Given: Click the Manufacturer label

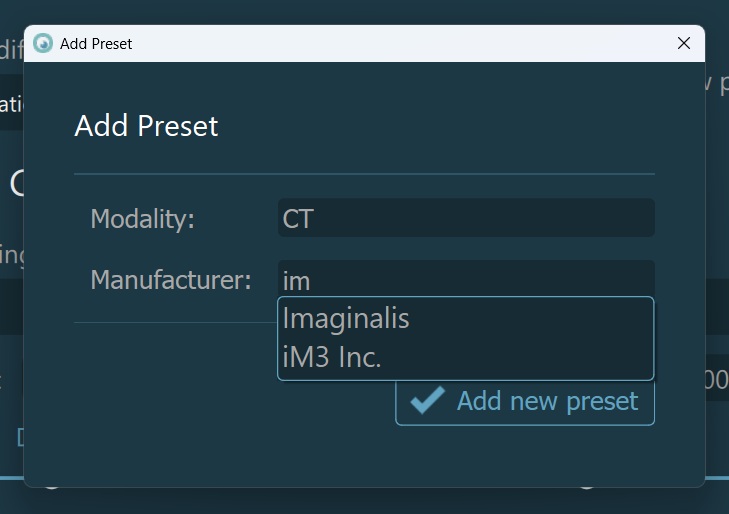Looking at the screenshot, I should (171, 280).
